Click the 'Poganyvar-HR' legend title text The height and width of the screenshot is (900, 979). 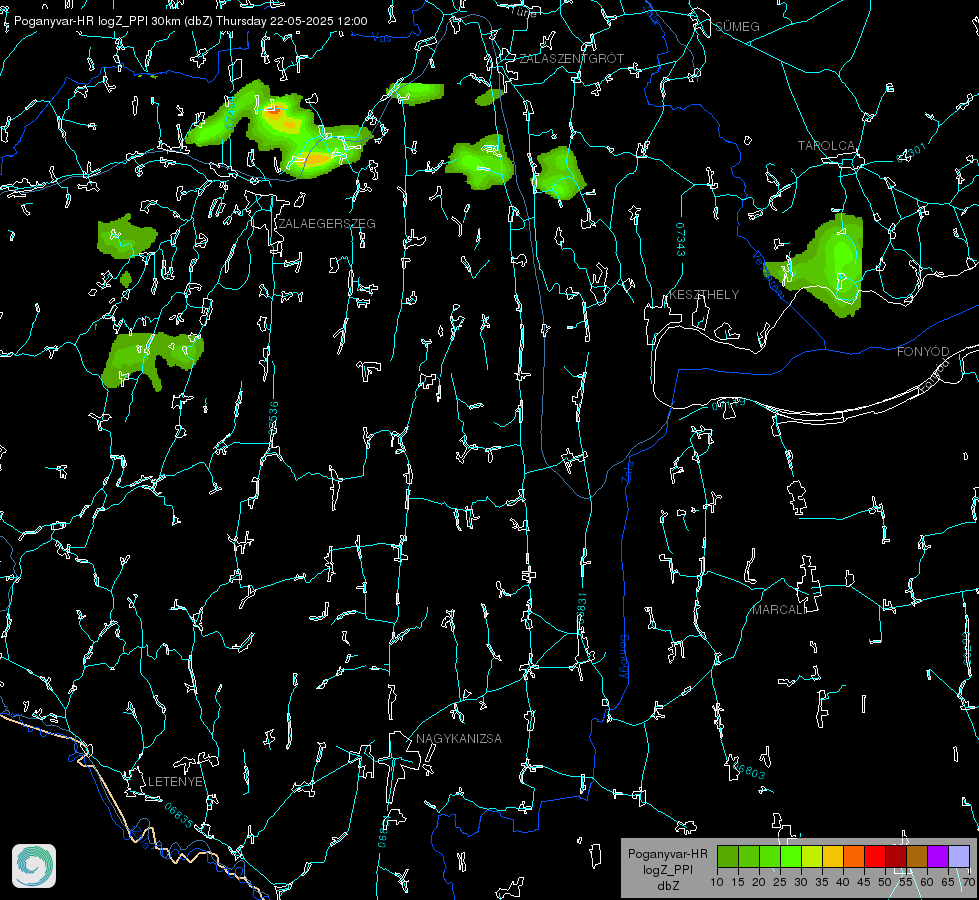click(667, 854)
